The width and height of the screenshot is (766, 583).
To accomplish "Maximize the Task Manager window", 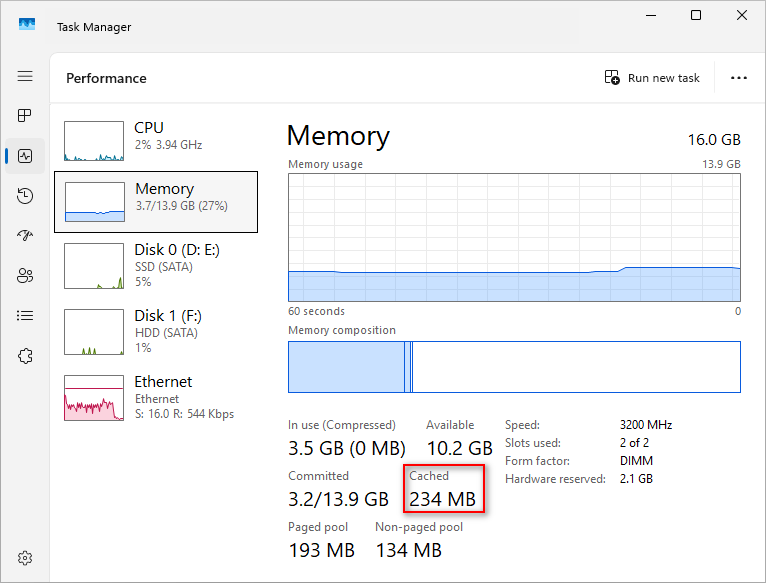I will click(696, 15).
